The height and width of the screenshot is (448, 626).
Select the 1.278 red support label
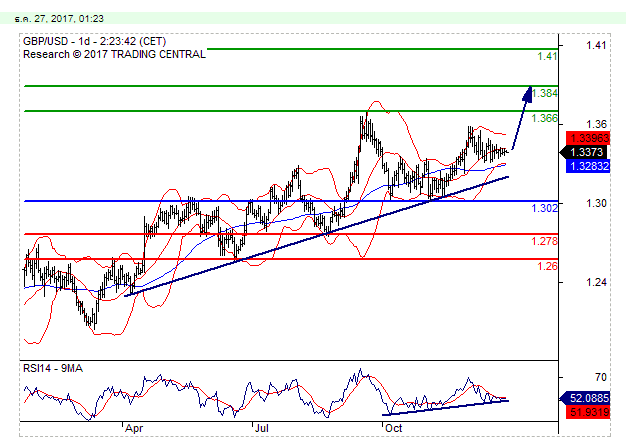pos(545,241)
